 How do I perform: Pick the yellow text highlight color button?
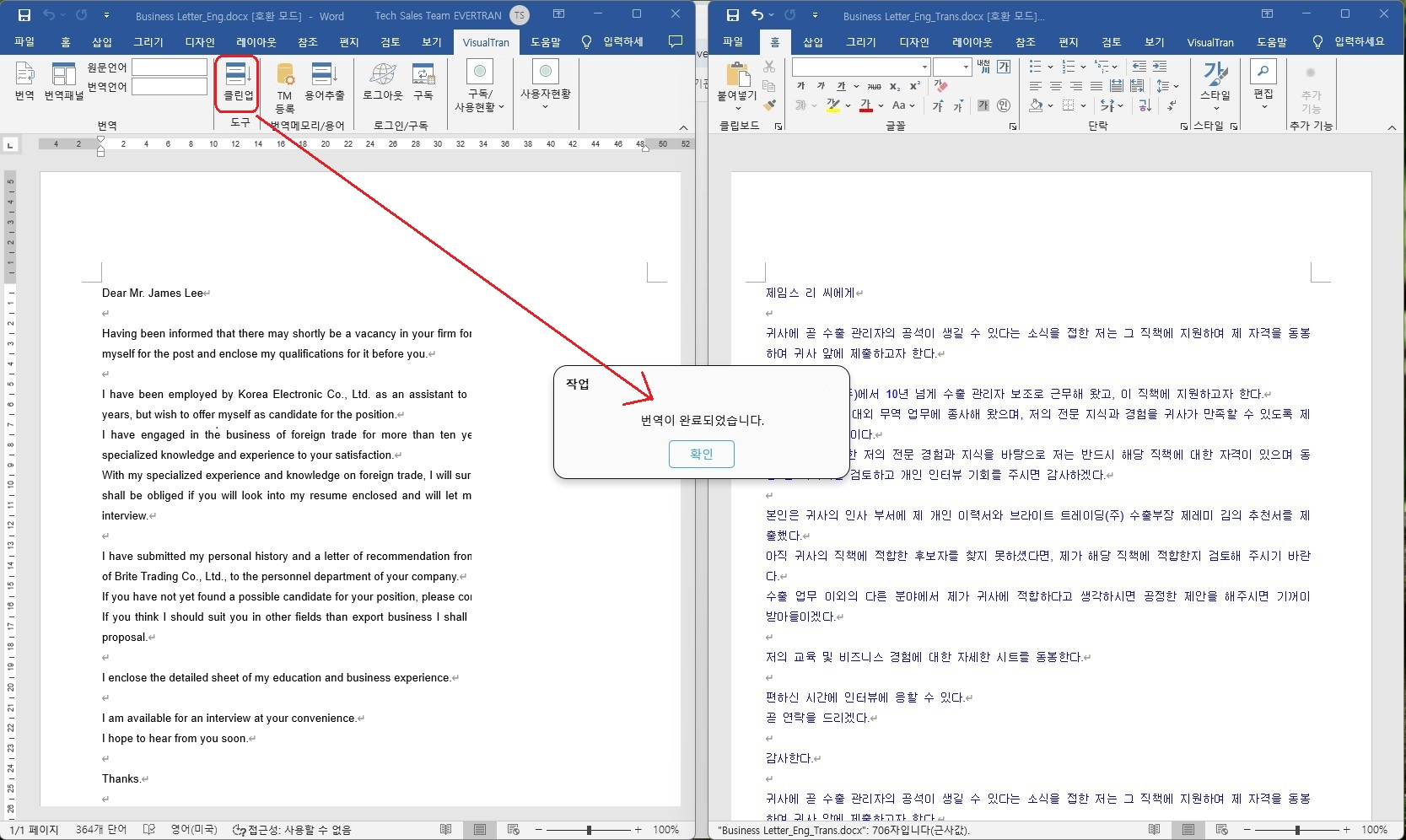pos(832,105)
